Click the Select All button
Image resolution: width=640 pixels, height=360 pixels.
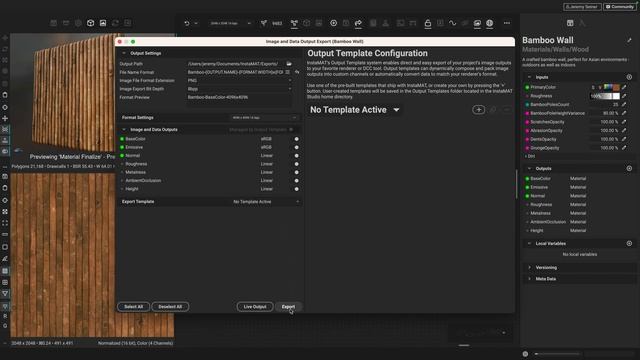pos(133,307)
